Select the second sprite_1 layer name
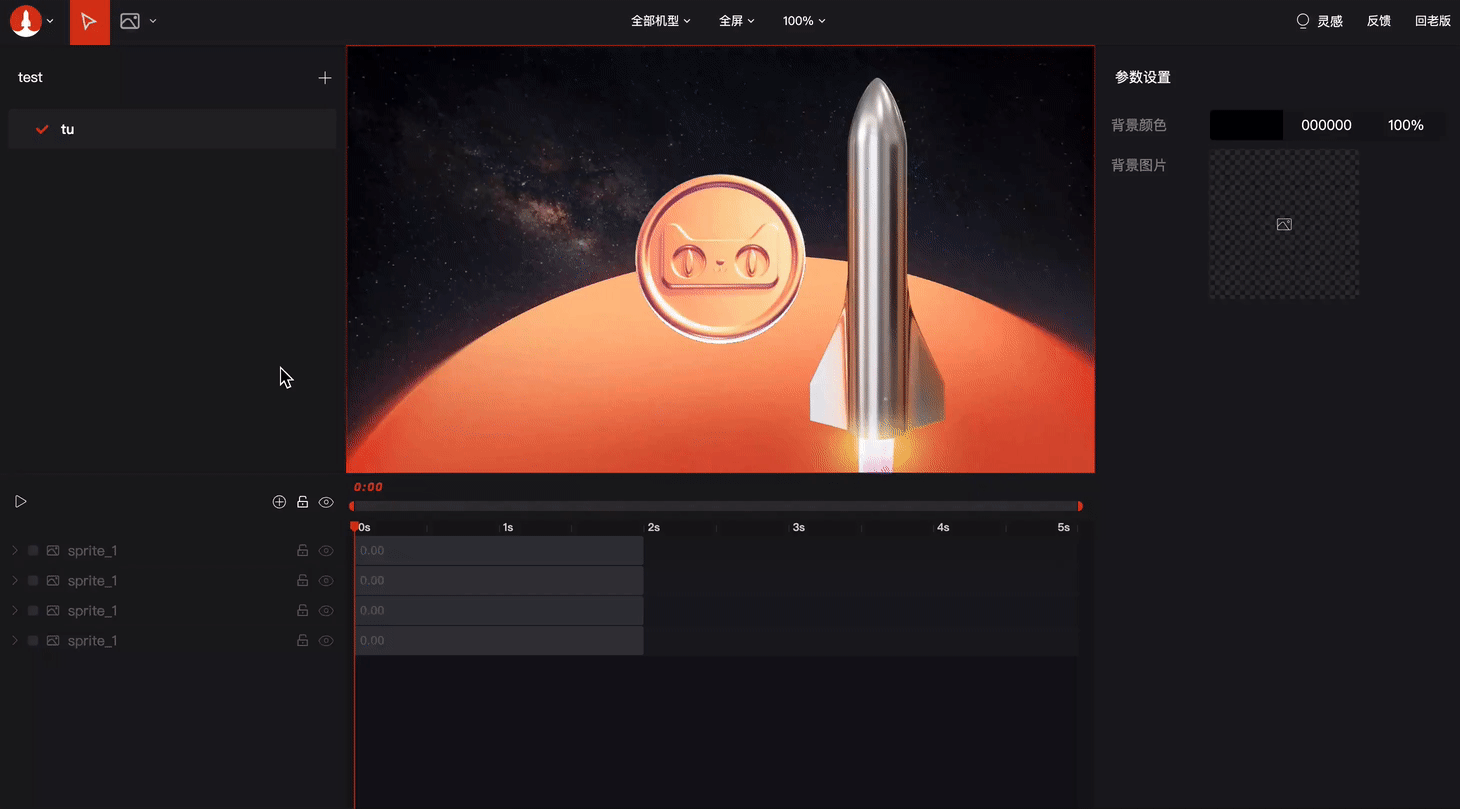 click(92, 581)
